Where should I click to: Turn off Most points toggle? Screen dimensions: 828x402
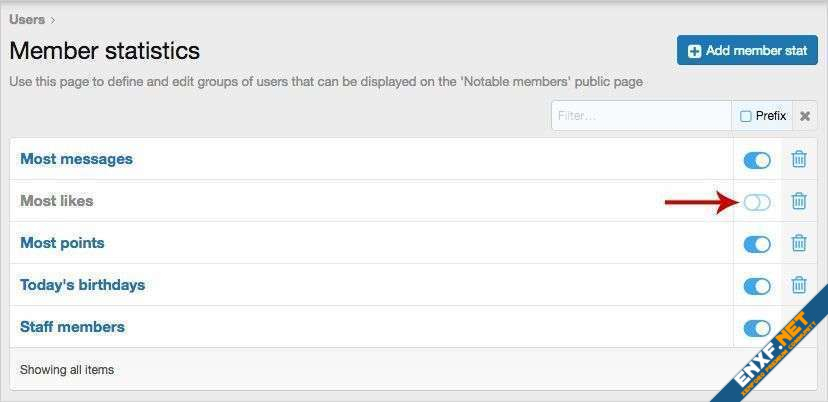757,244
